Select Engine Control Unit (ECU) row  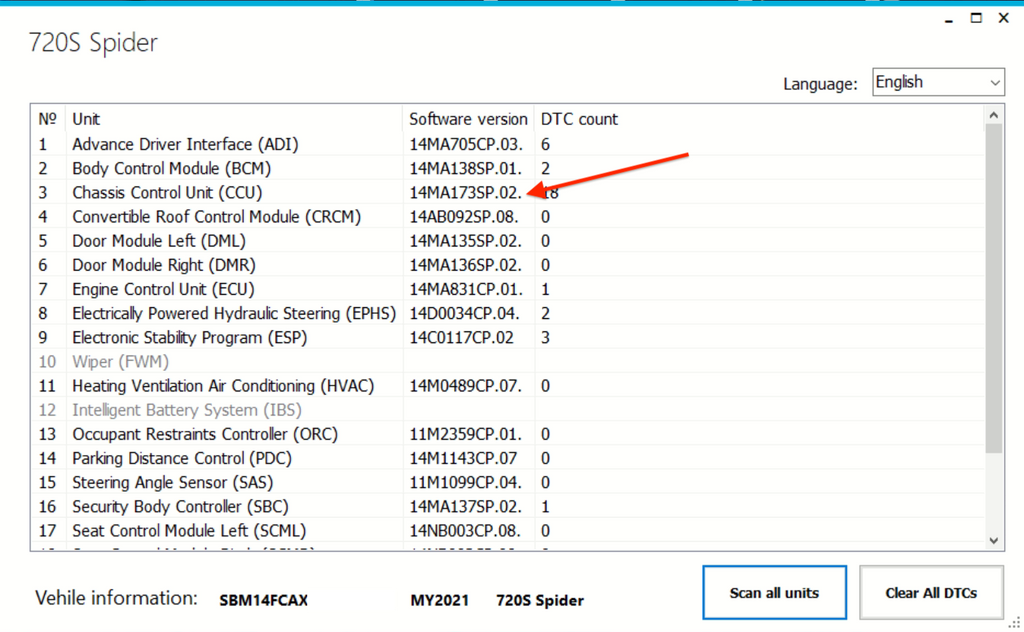point(163,290)
